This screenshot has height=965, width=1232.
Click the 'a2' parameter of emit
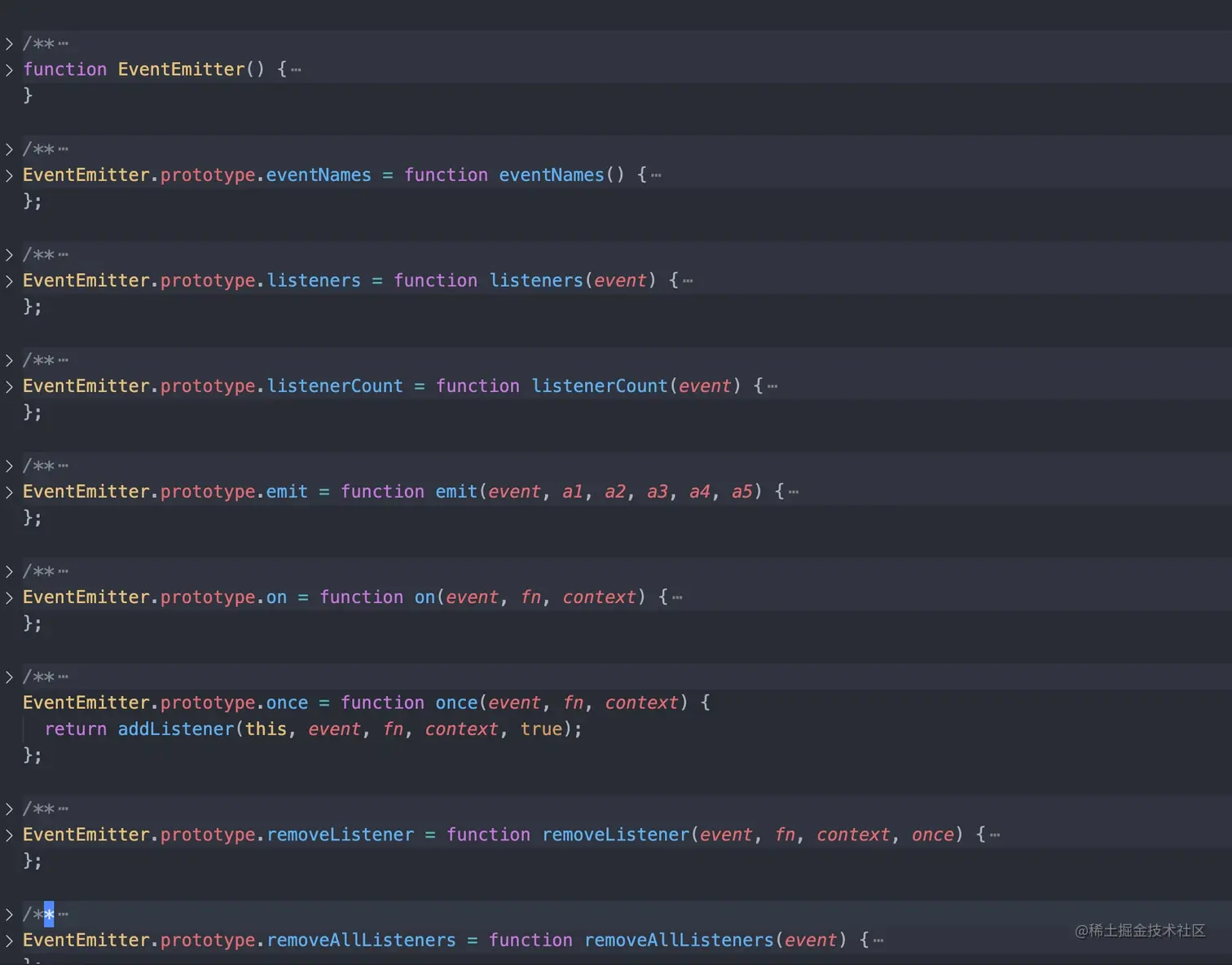point(616,492)
